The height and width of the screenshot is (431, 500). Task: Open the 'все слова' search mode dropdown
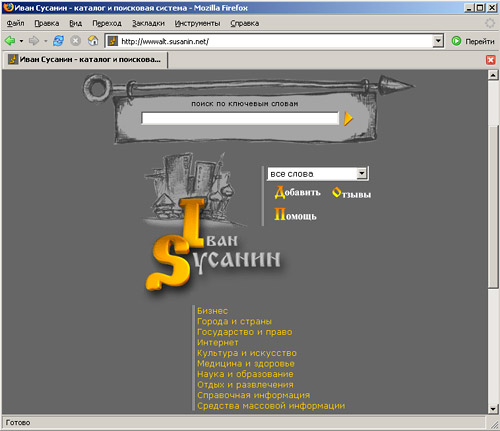pyautogui.click(x=318, y=174)
